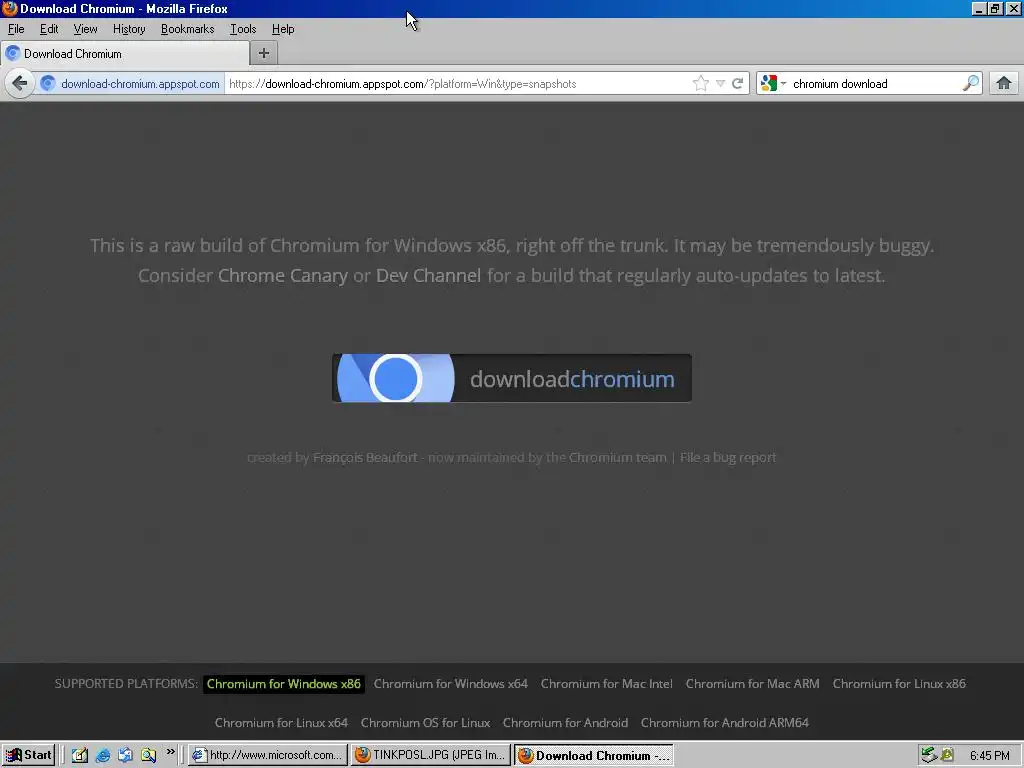Click the address bar URL field

(x=457, y=84)
